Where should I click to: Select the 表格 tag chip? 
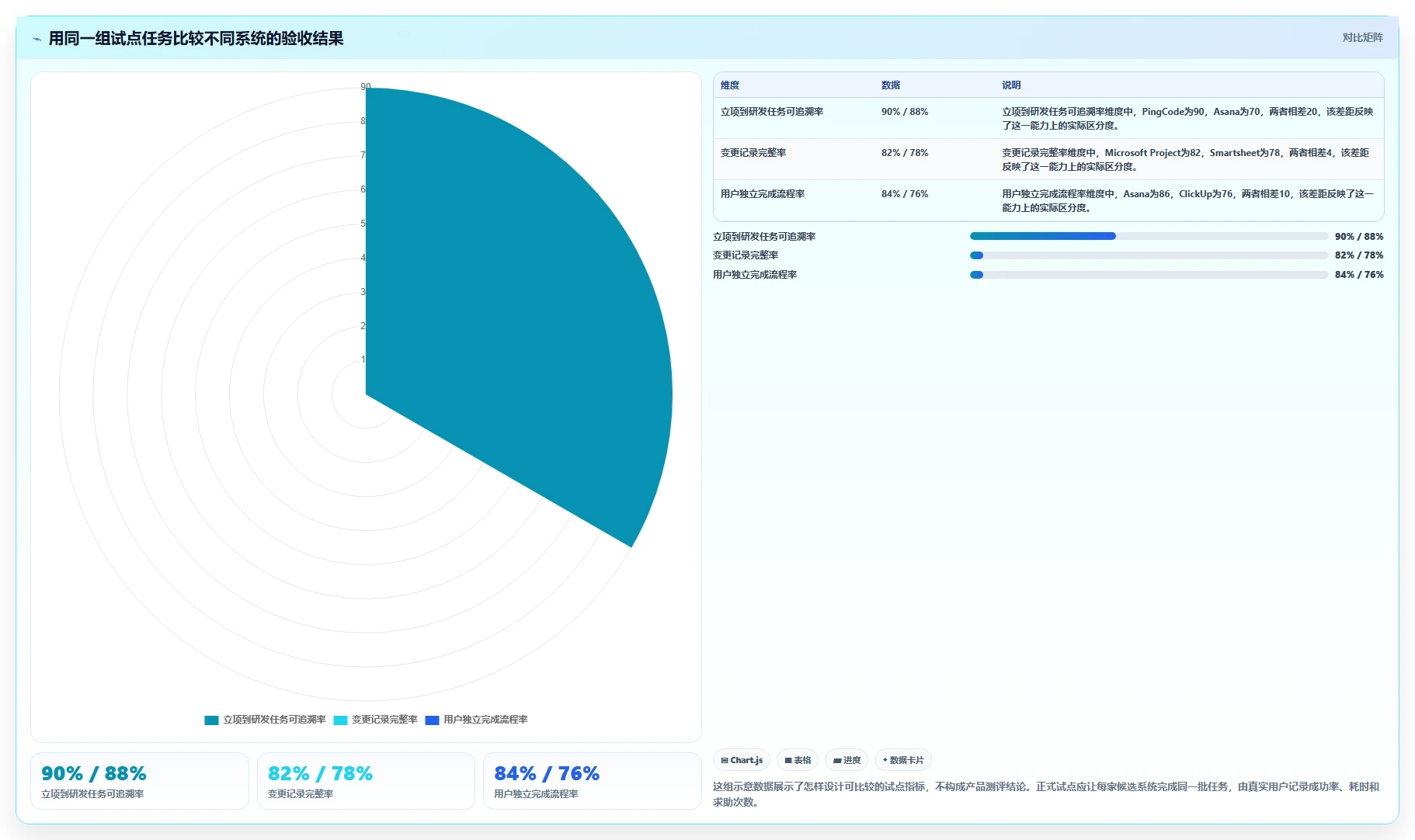click(x=798, y=760)
